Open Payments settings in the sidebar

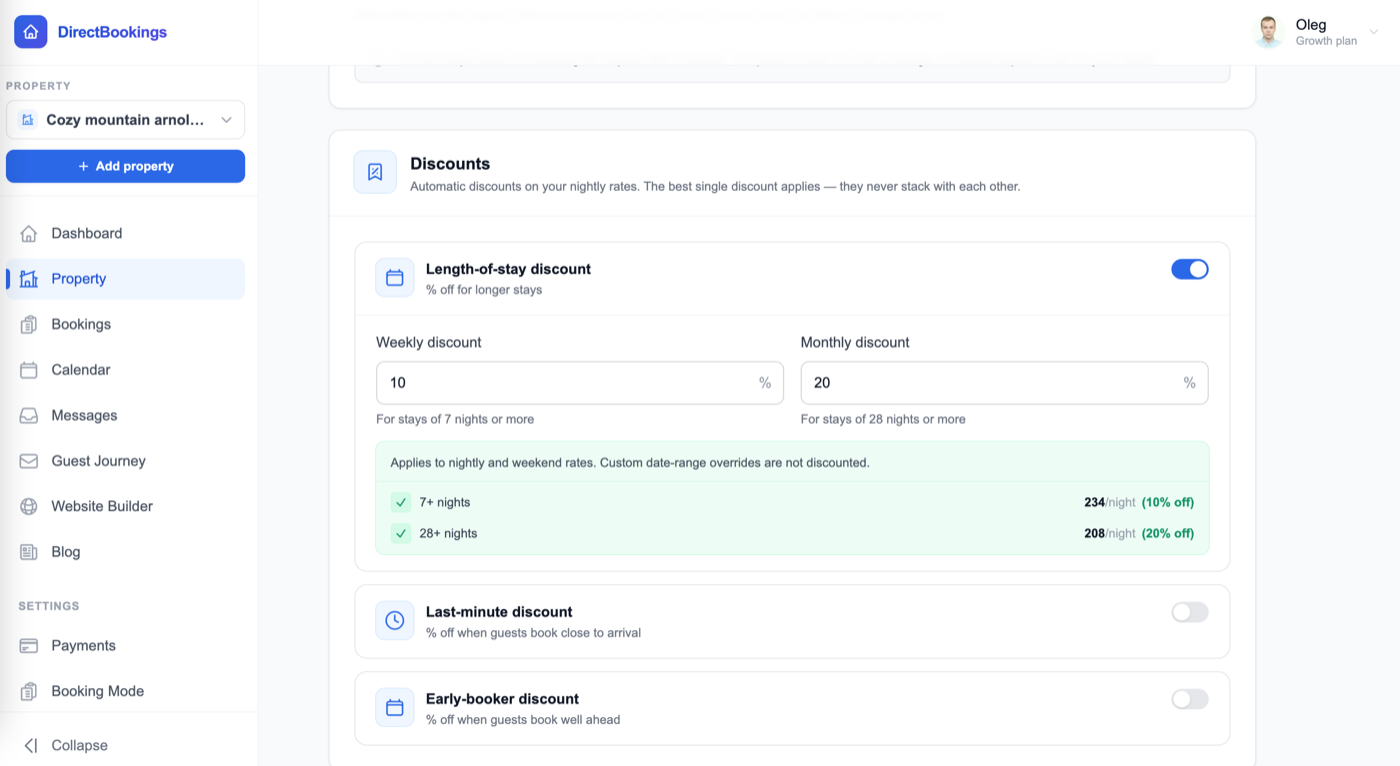[x=125, y=646]
